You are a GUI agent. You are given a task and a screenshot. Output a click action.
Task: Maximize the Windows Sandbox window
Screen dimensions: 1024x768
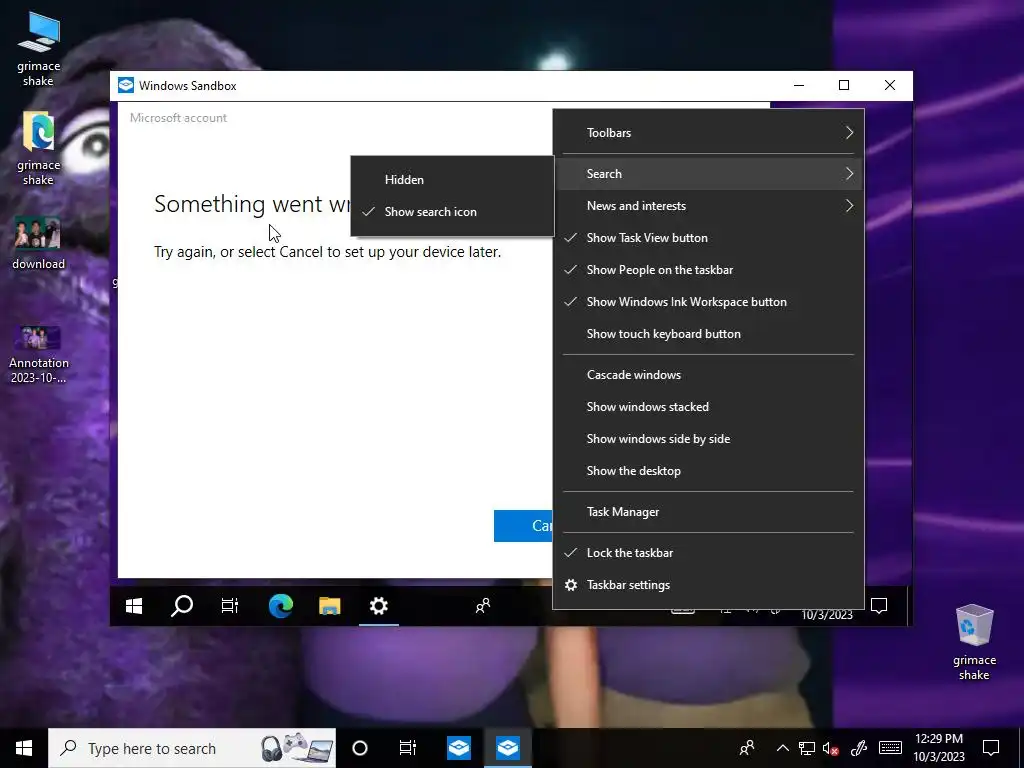(x=844, y=86)
